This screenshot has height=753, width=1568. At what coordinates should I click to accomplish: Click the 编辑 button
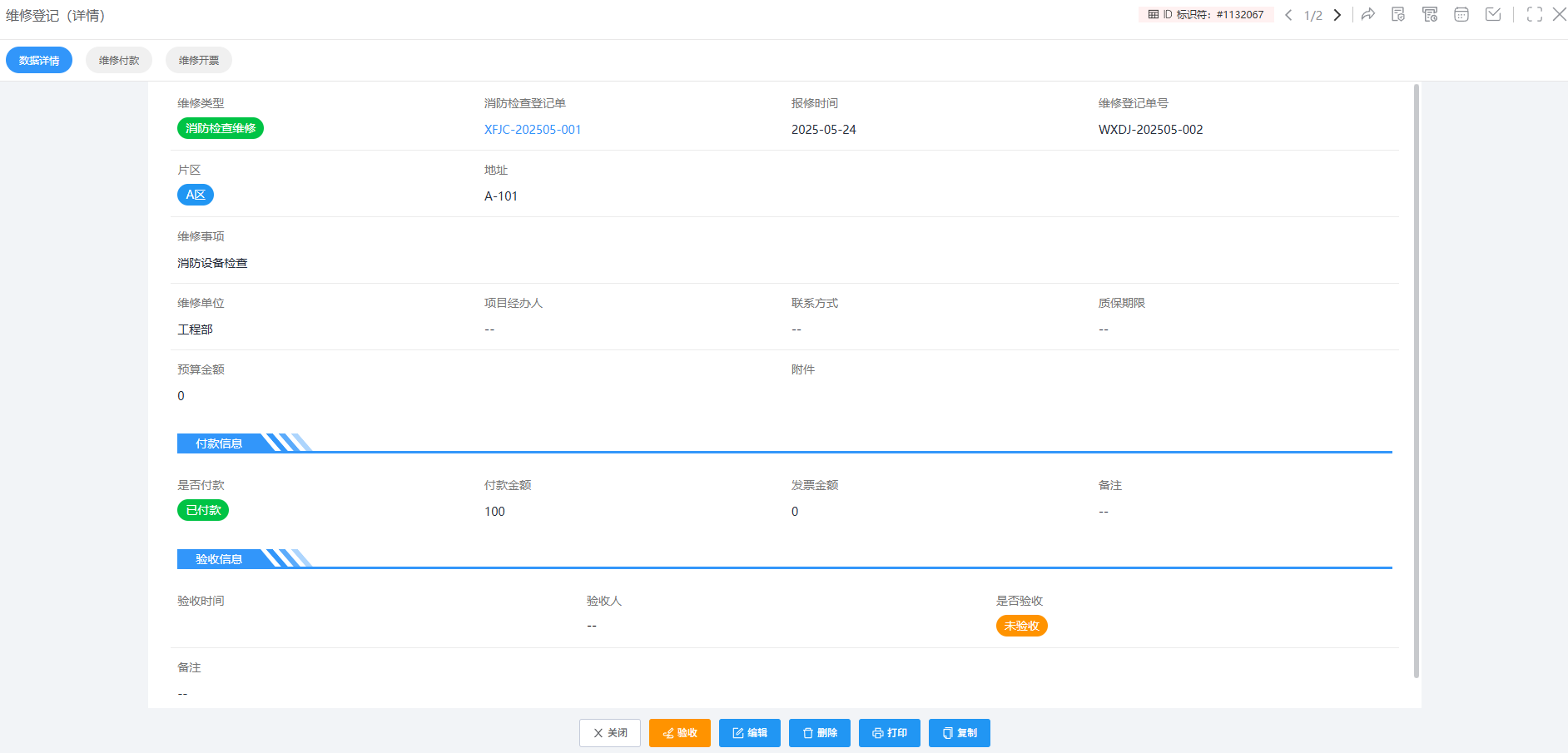750,733
